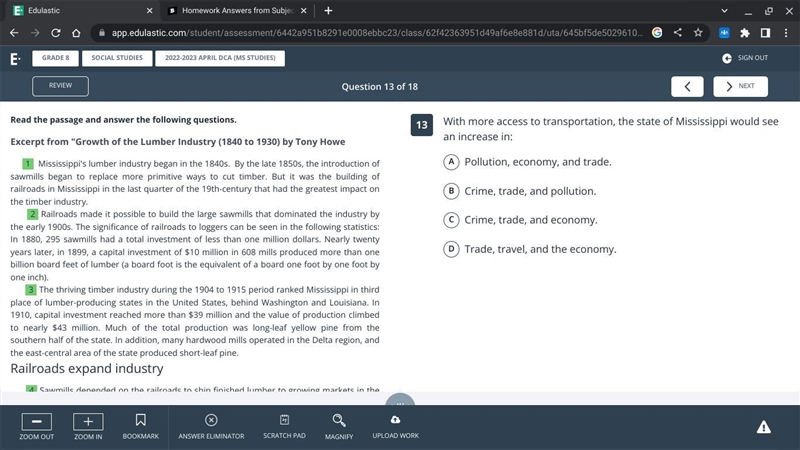Open the Chrome three-dot menu
Screen dimensions: 800x450
(x=786, y=33)
